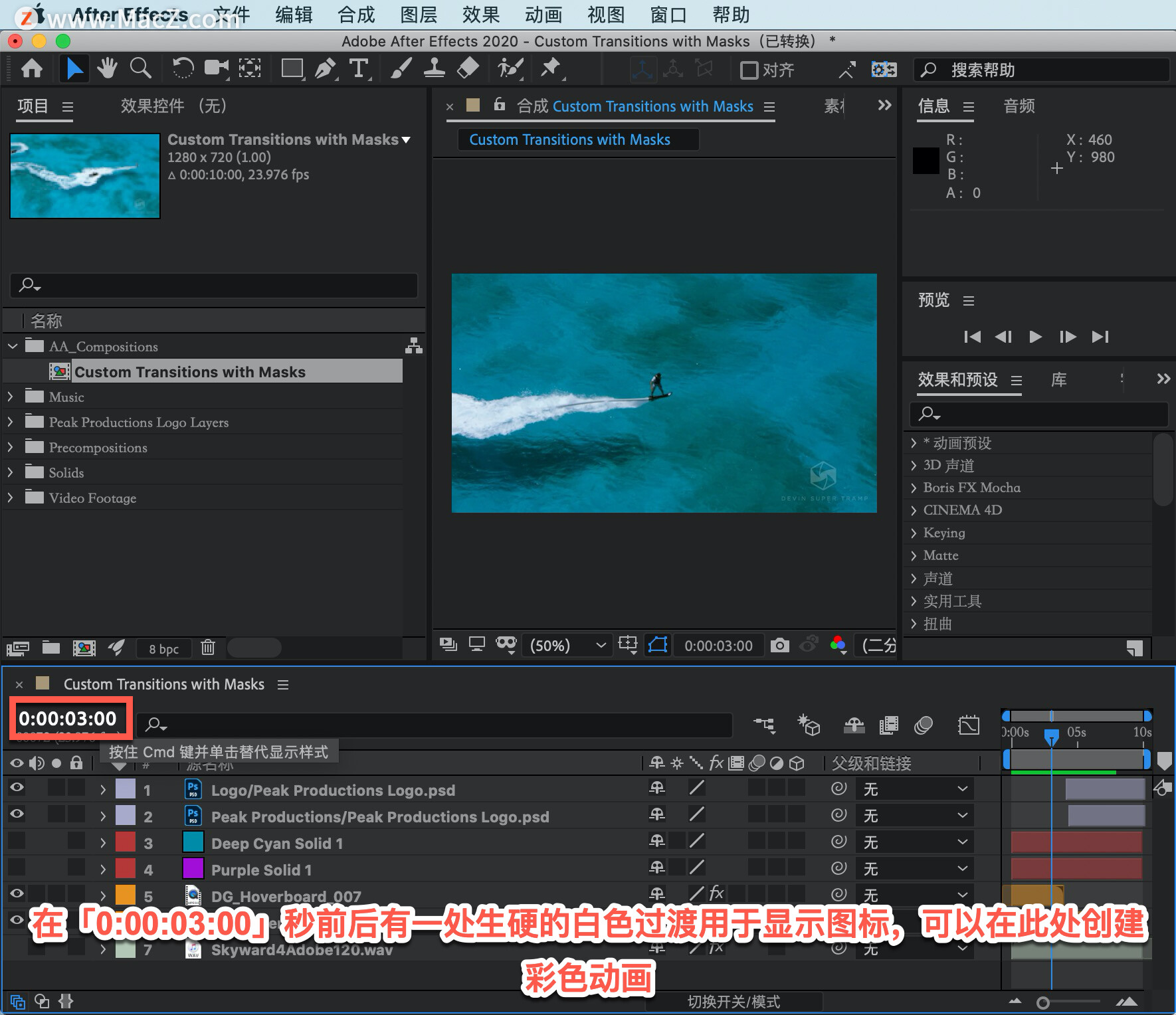Open the 效果 menu

point(481,14)
